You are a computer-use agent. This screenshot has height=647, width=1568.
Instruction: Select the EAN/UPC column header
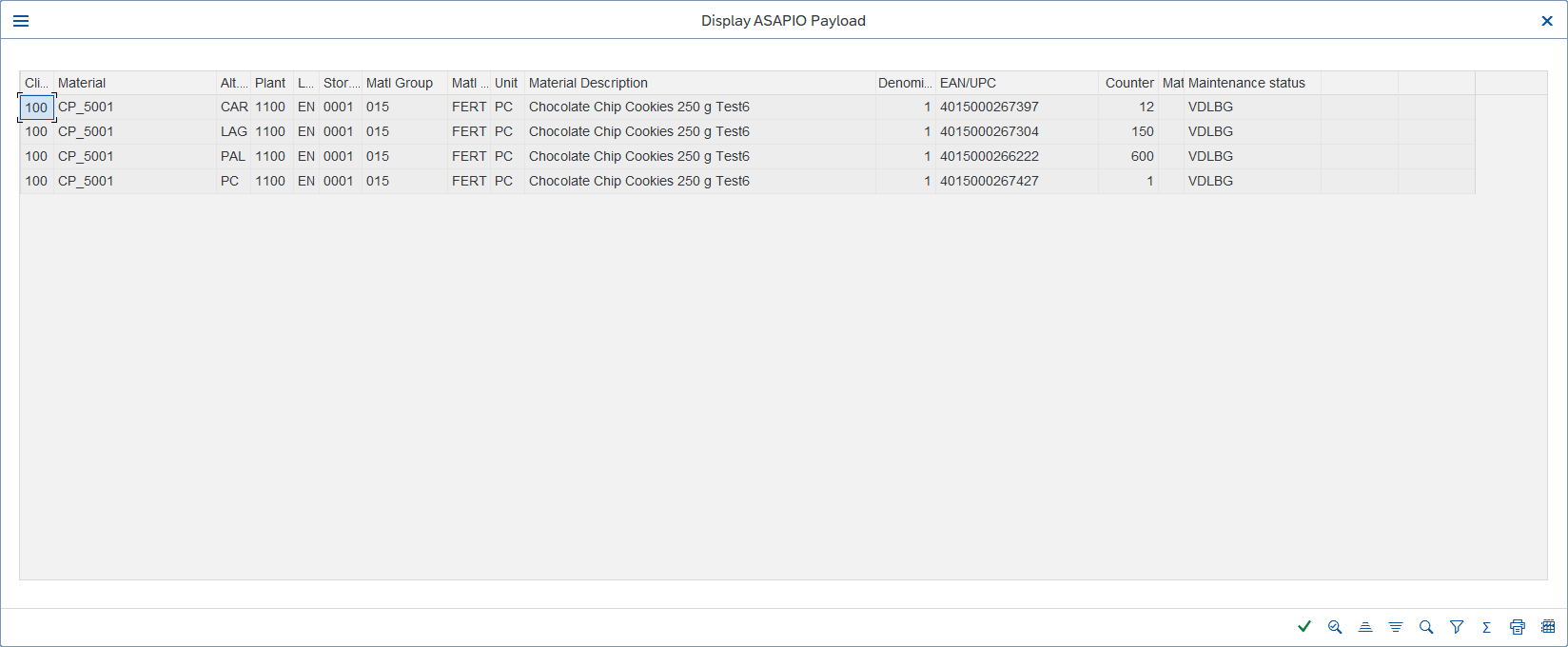(x=1017, y=83)
